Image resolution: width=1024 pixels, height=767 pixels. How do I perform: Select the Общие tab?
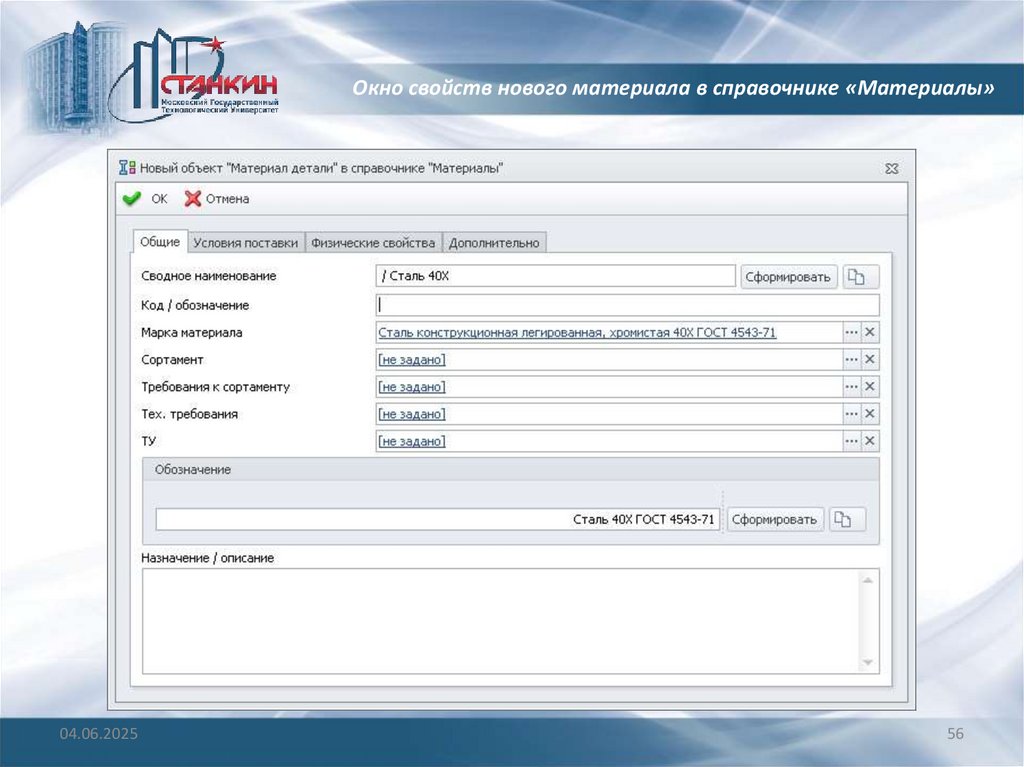pyautogui.click(x=160, y=242)
